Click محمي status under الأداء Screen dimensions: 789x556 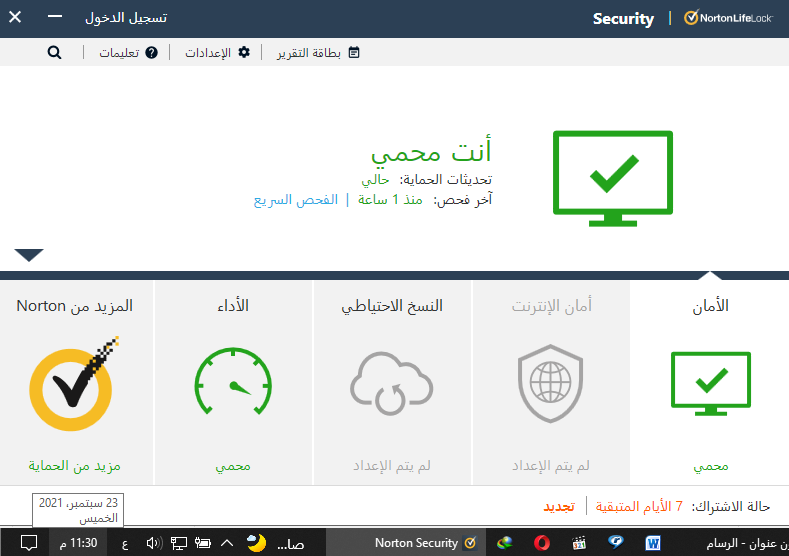coord(233,466)
